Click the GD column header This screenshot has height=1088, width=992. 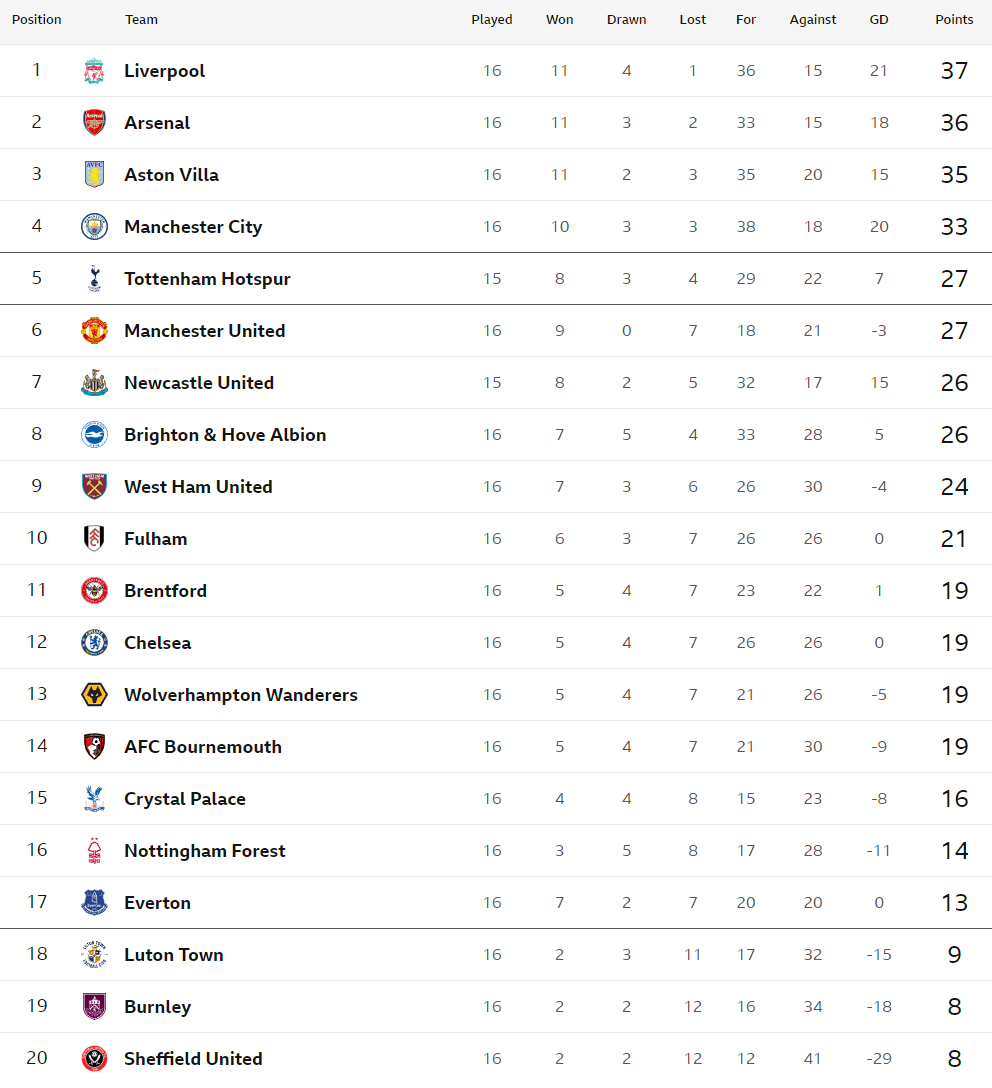[879, 19]
